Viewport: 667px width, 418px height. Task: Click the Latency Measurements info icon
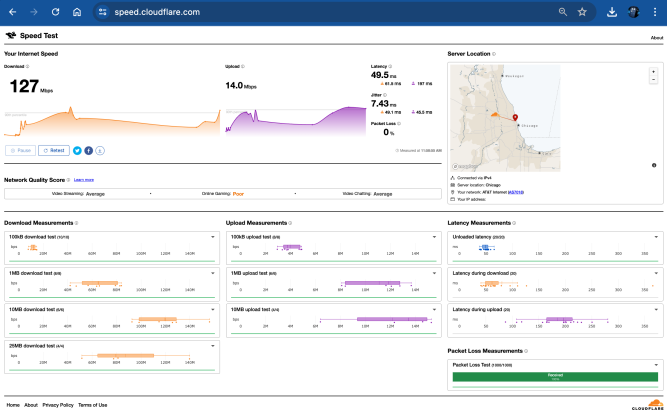point(514,223)
